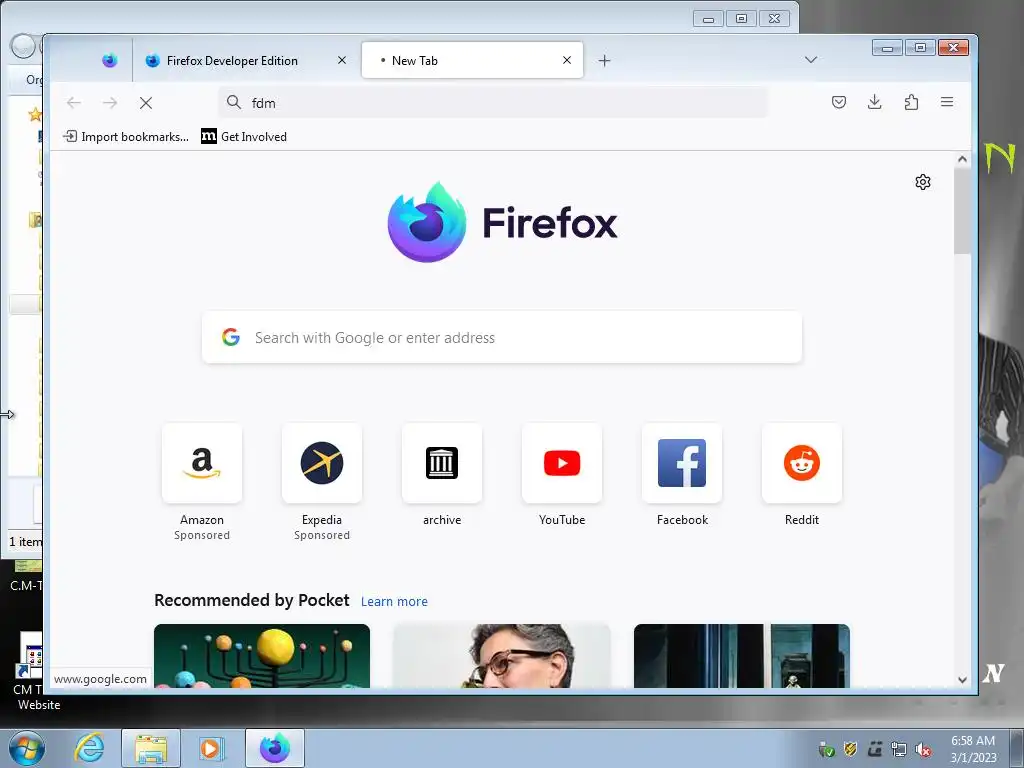This screenshot has height=768, width=1024.
Task: Close the Firefox Developer Edition tab
Action: click(342, 60)
